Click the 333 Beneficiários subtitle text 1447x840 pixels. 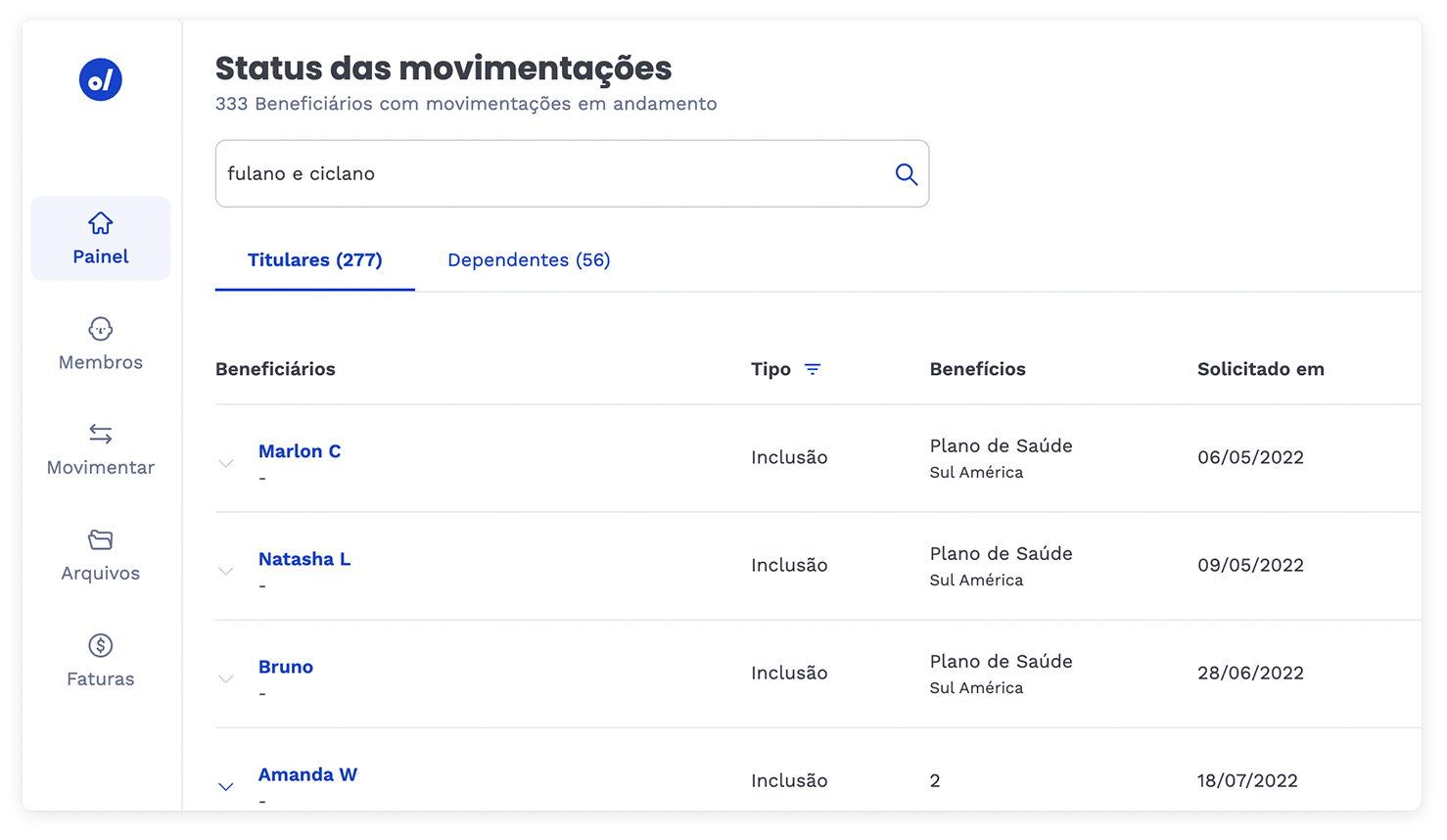click(x=466, y=104)
